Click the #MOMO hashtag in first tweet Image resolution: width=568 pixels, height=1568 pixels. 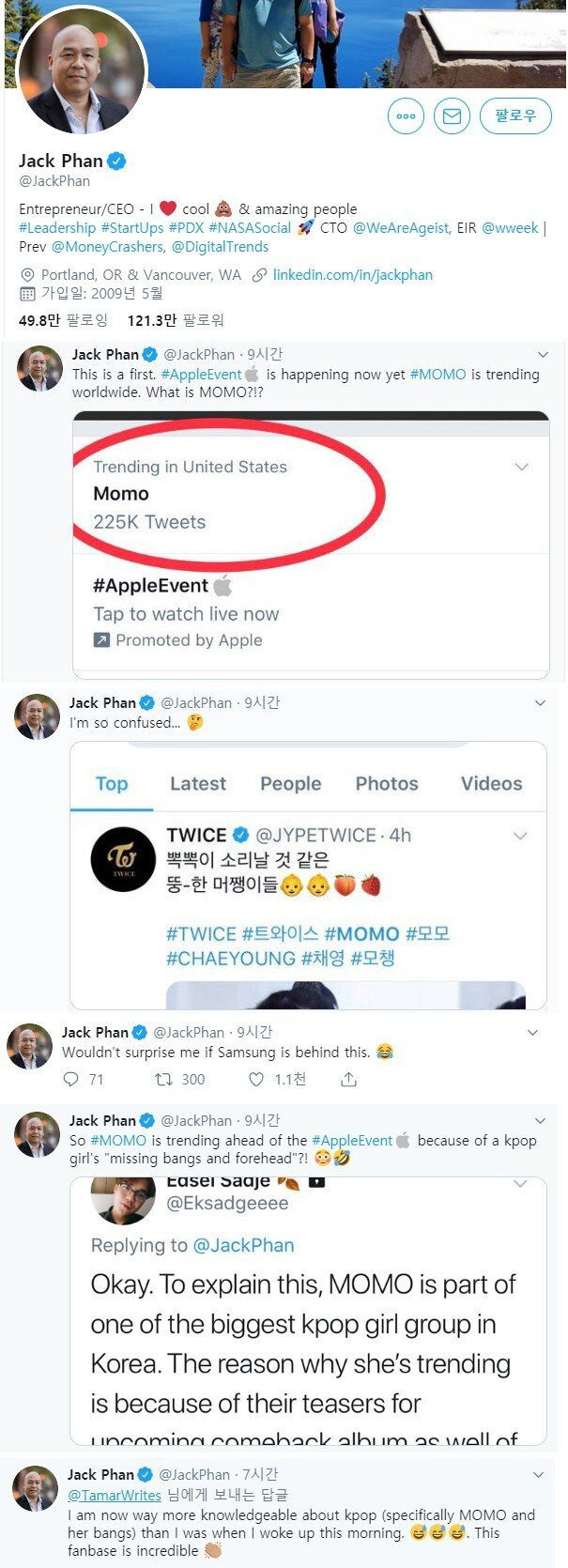click(438, 374)
